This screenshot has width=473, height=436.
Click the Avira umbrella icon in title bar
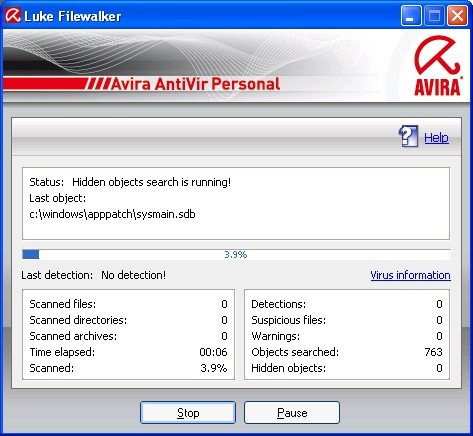click(x=13, y=15)
